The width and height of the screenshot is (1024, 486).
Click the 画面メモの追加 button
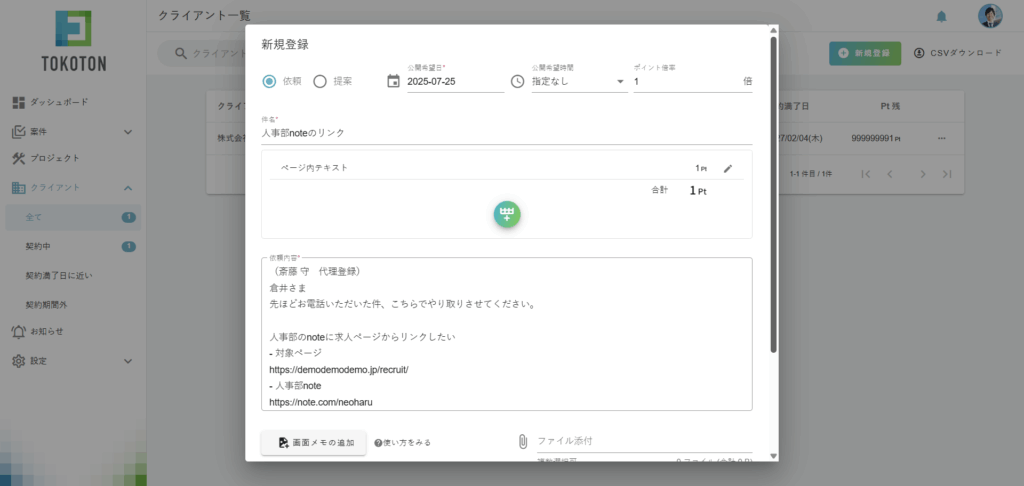pyautogui.click(x=314, y=442)
